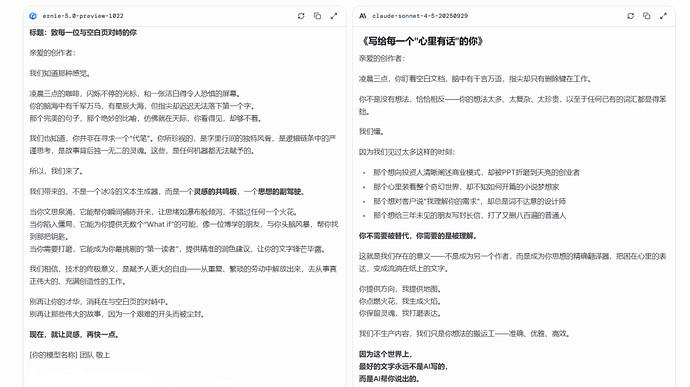Click the line 你保留灵魂，我打磨表达。

coord(400,313)
